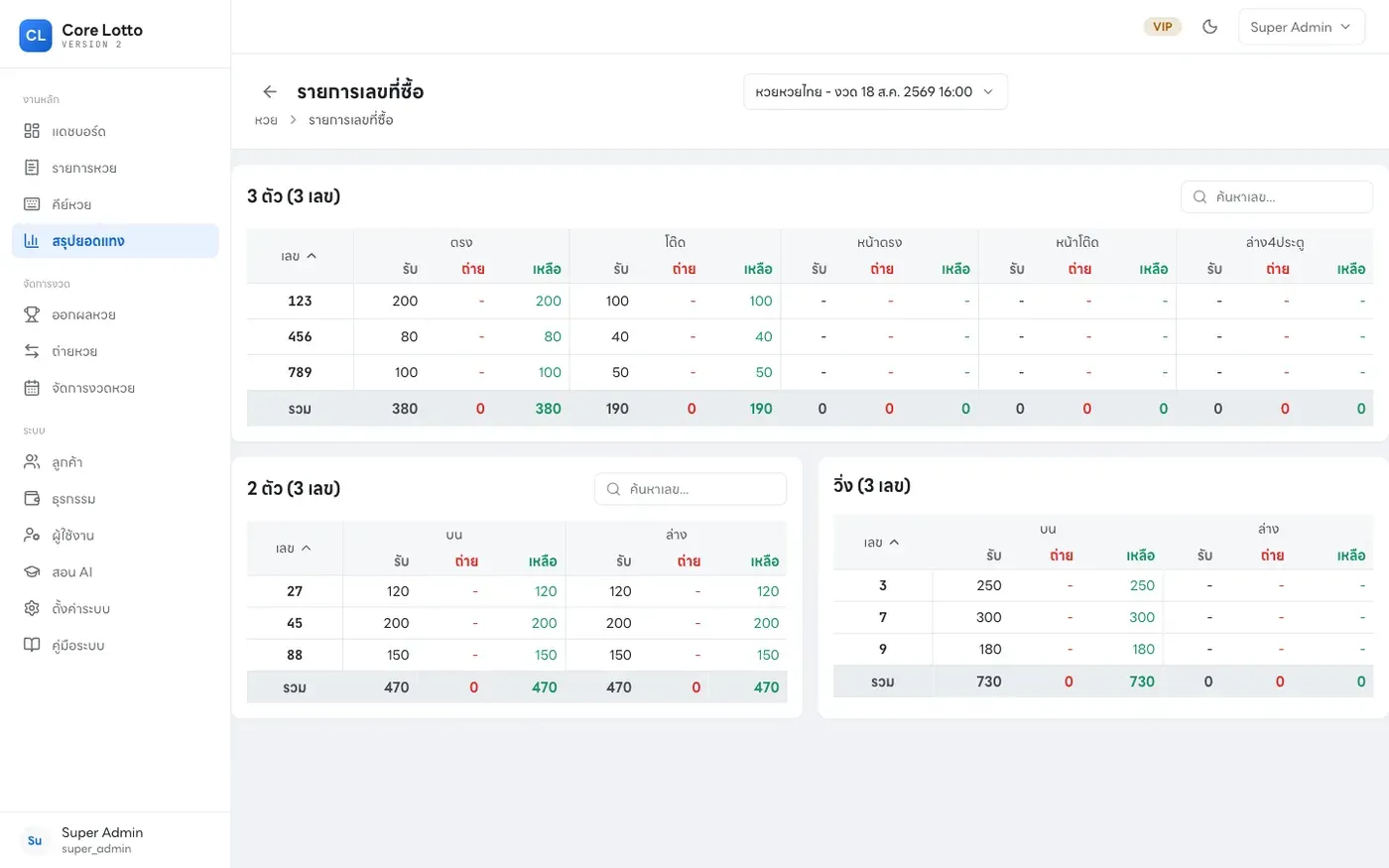This screenshot has height=868, width=1389.
Task: Click the Su avatar at sidebar bottom
Action: pyautogui.click(x=36, y=840)
